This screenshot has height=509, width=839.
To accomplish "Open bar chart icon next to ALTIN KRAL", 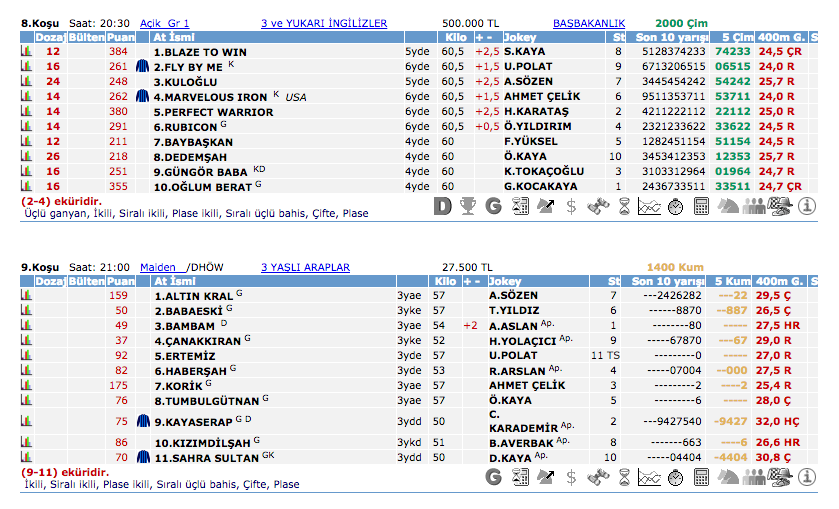I will tap(26, 295).
